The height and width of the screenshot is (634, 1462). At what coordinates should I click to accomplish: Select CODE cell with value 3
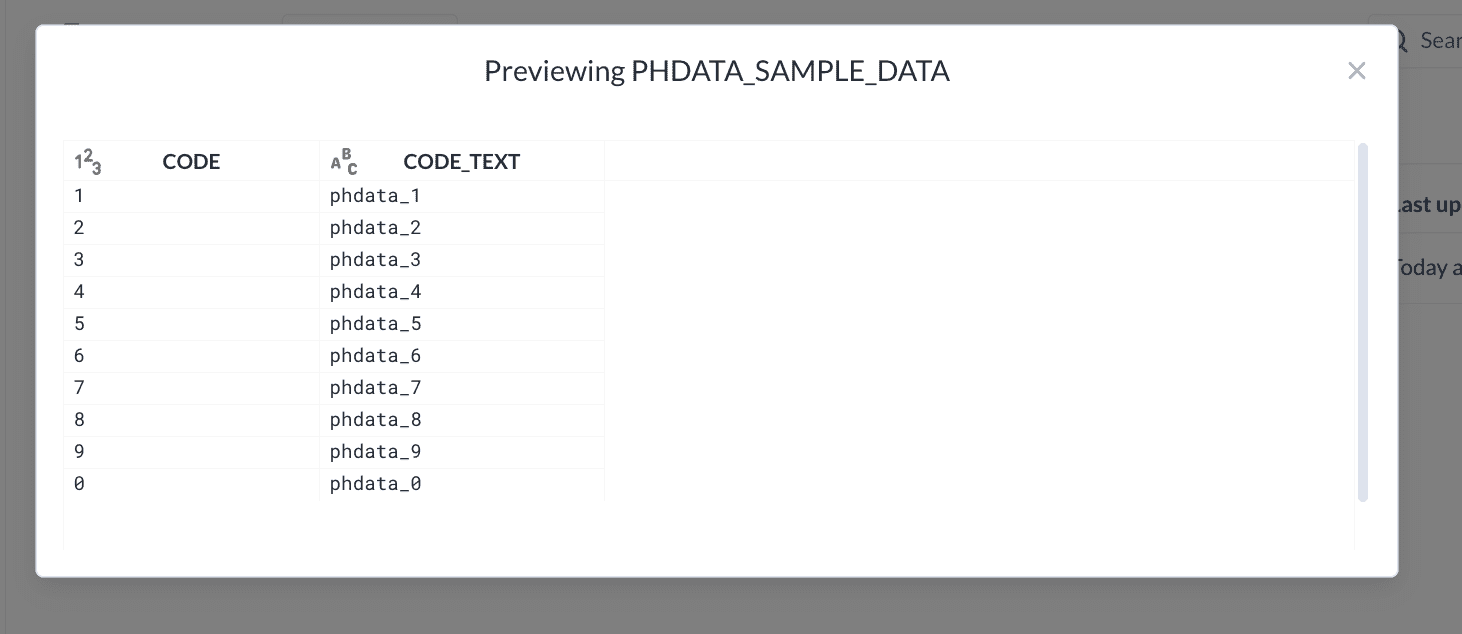click(x=80, y=260)
